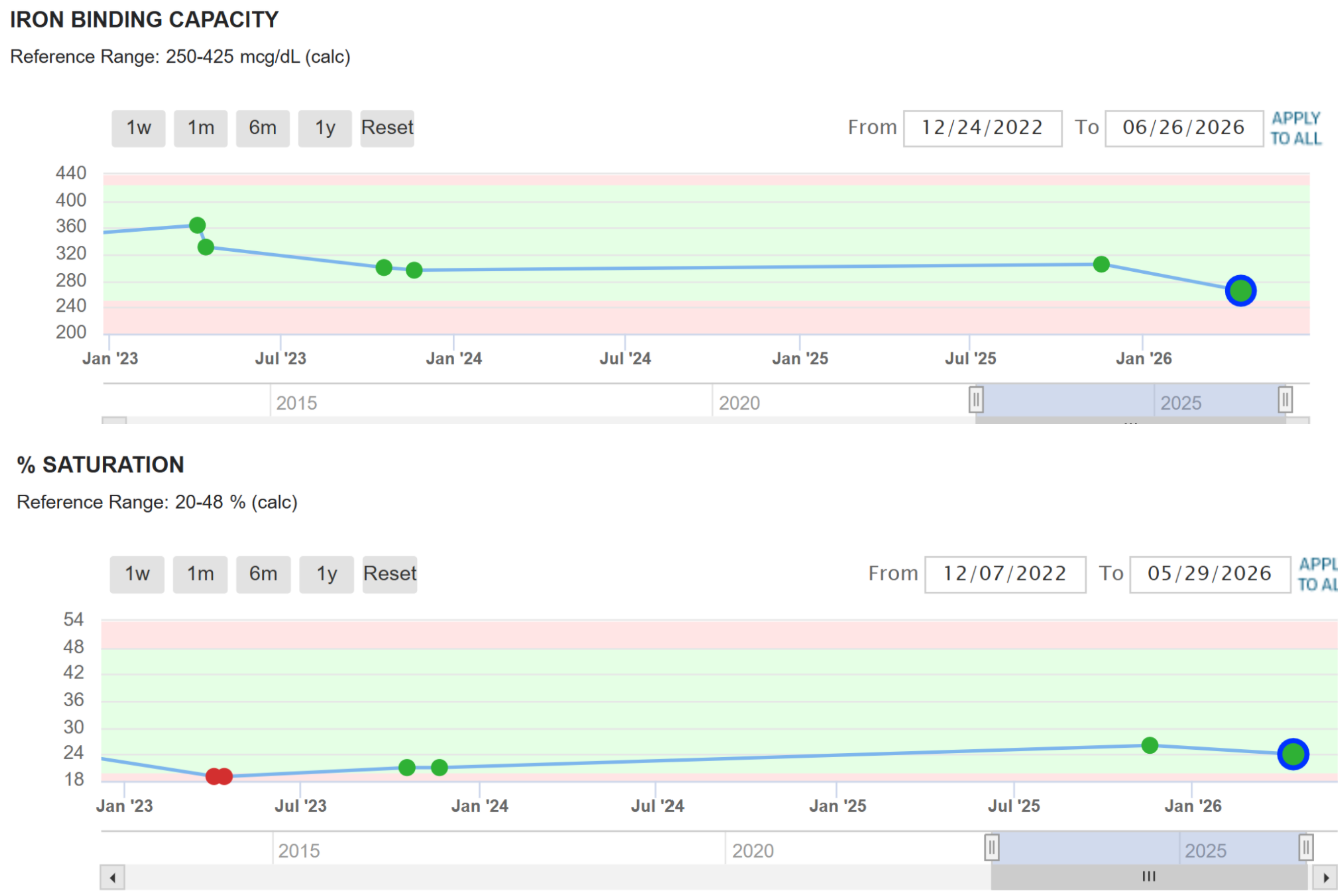The height and width of the screenshot is (896, 1338).
Task: Click From date field showing 12/24/2022
Action: (x=983, y=128)
